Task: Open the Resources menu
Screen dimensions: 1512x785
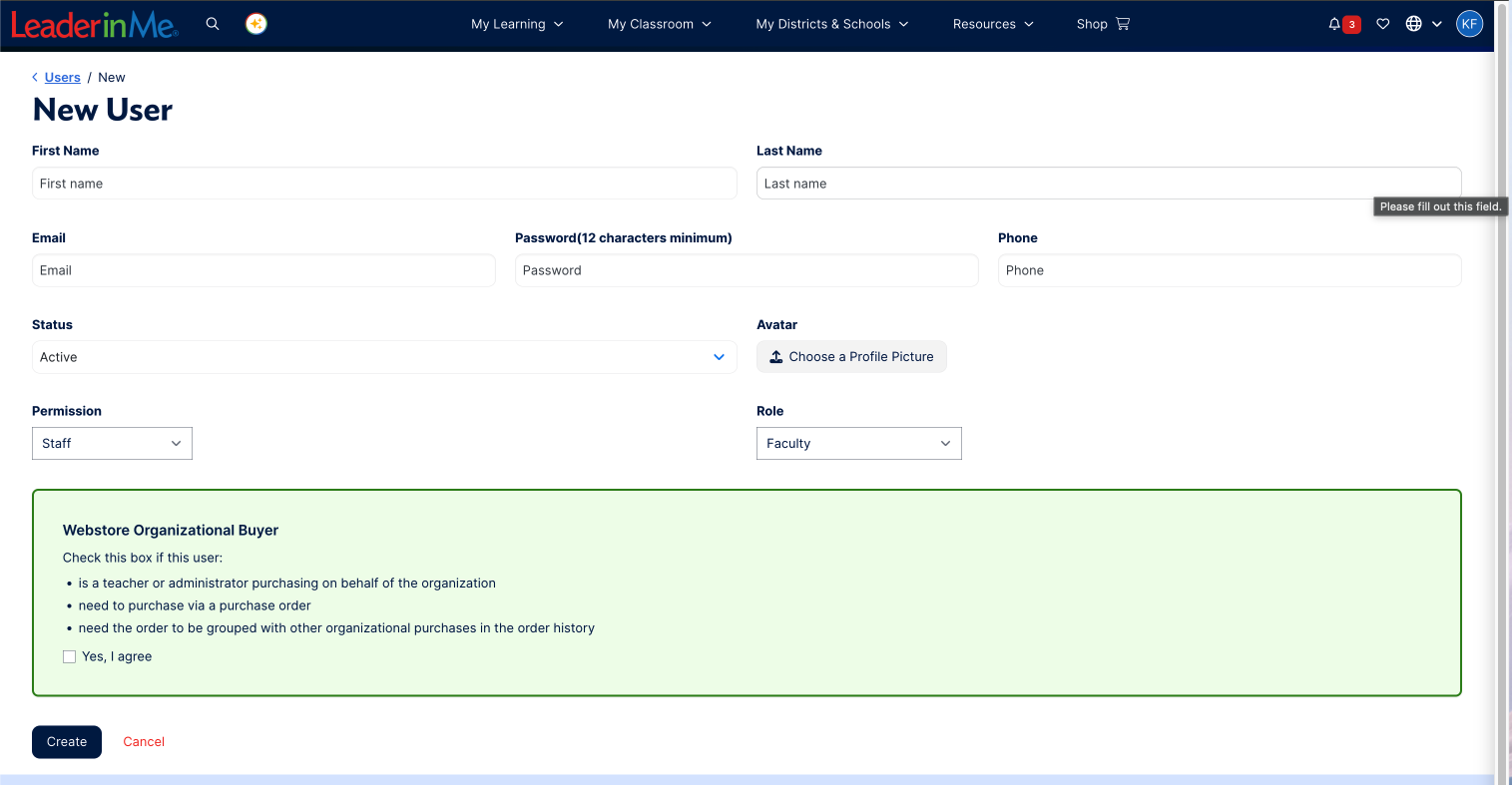Action: click(993, 24)
